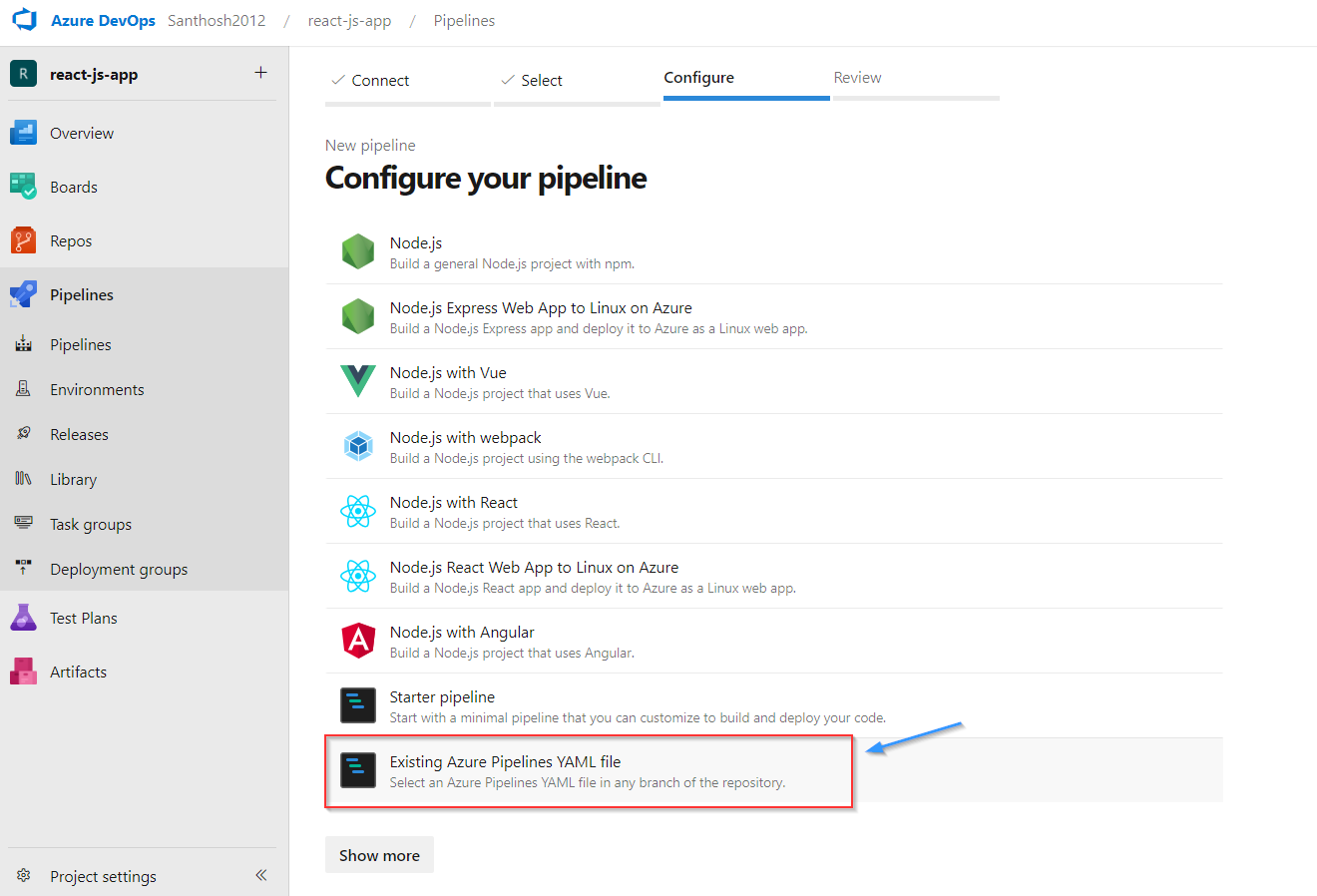The height and width of the screenshot is (896, 1317).
Task: Choose Starter pipeline template
Action: [x=442, y=696]
